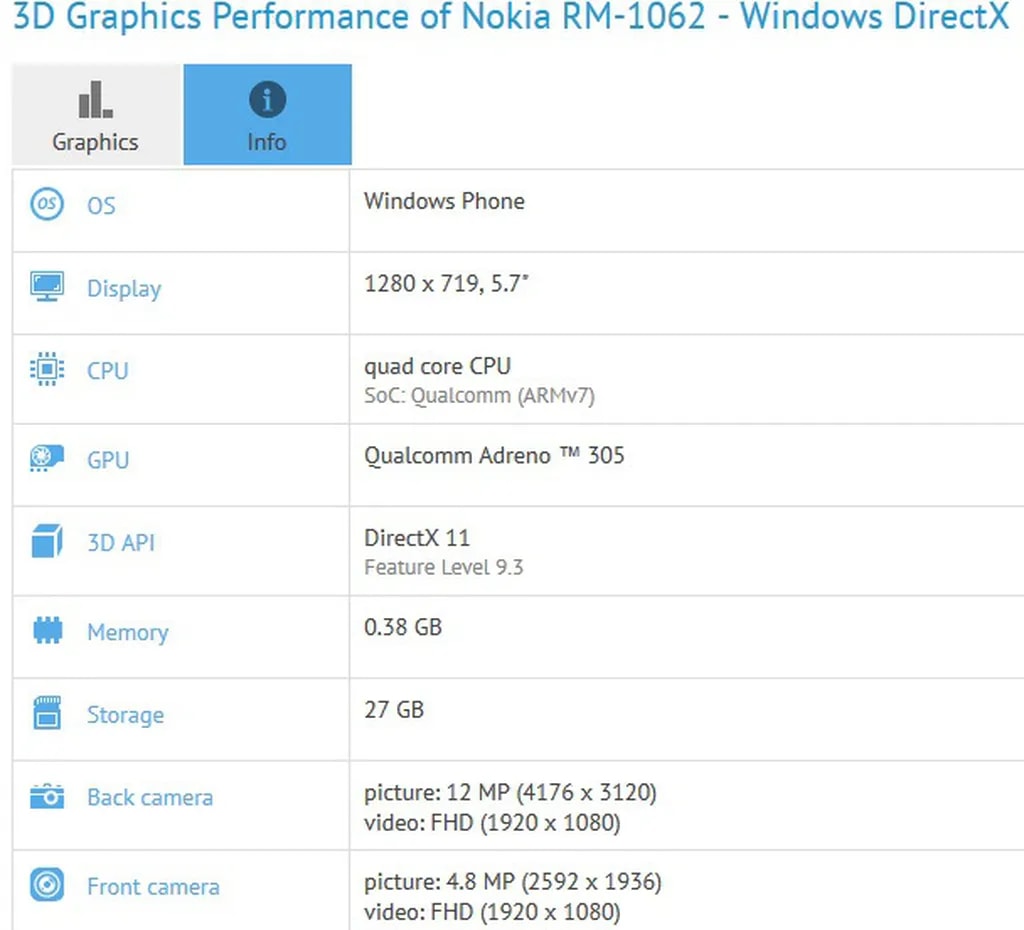Click the Qualcomm Adreno 305 value

click(x=494, y=456)
